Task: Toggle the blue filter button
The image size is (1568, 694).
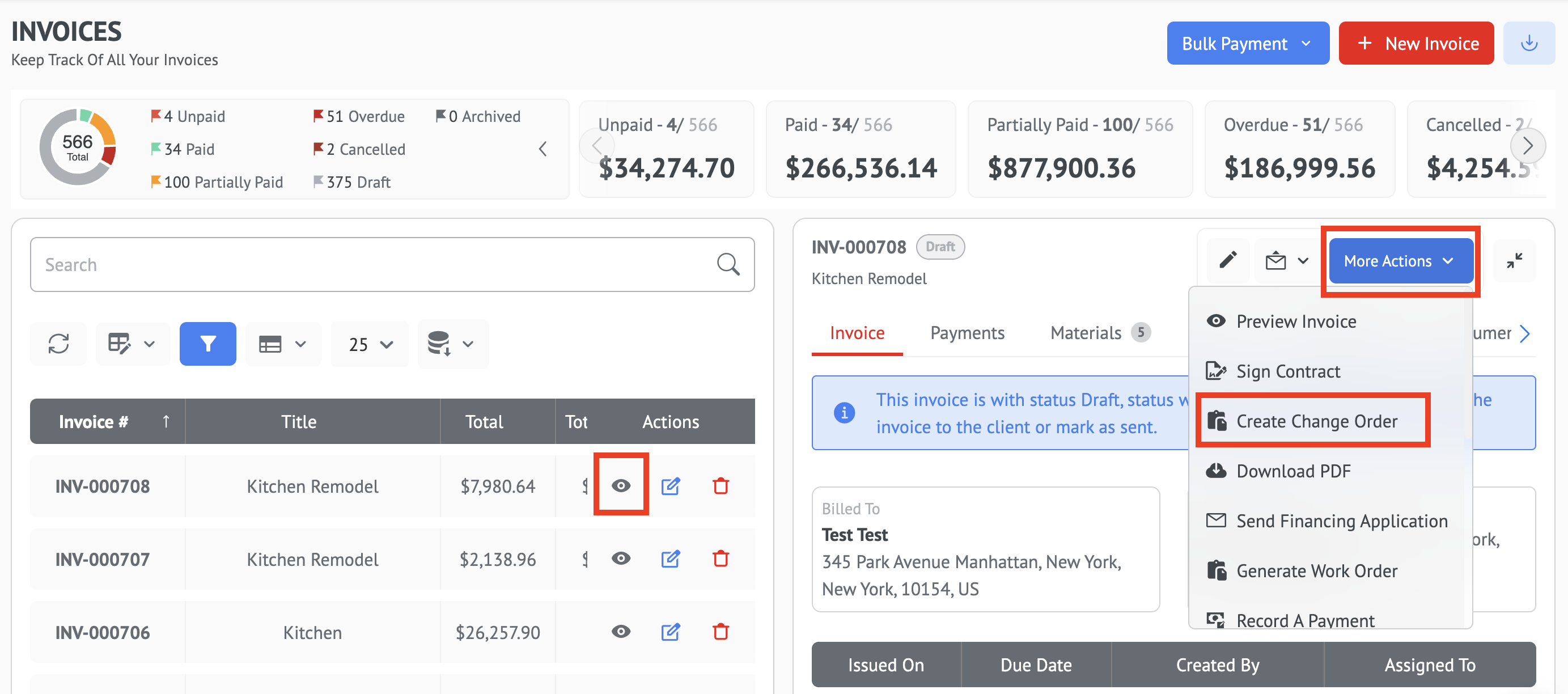Action: 207,344
